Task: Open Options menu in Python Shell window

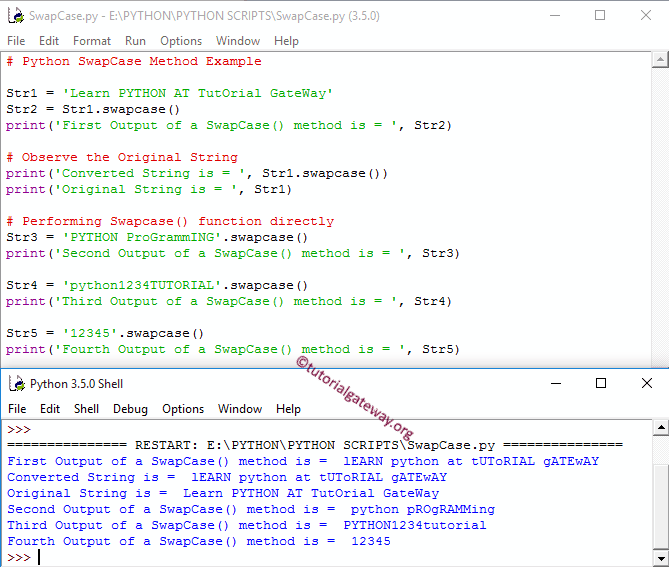Action: pos(183,409)
